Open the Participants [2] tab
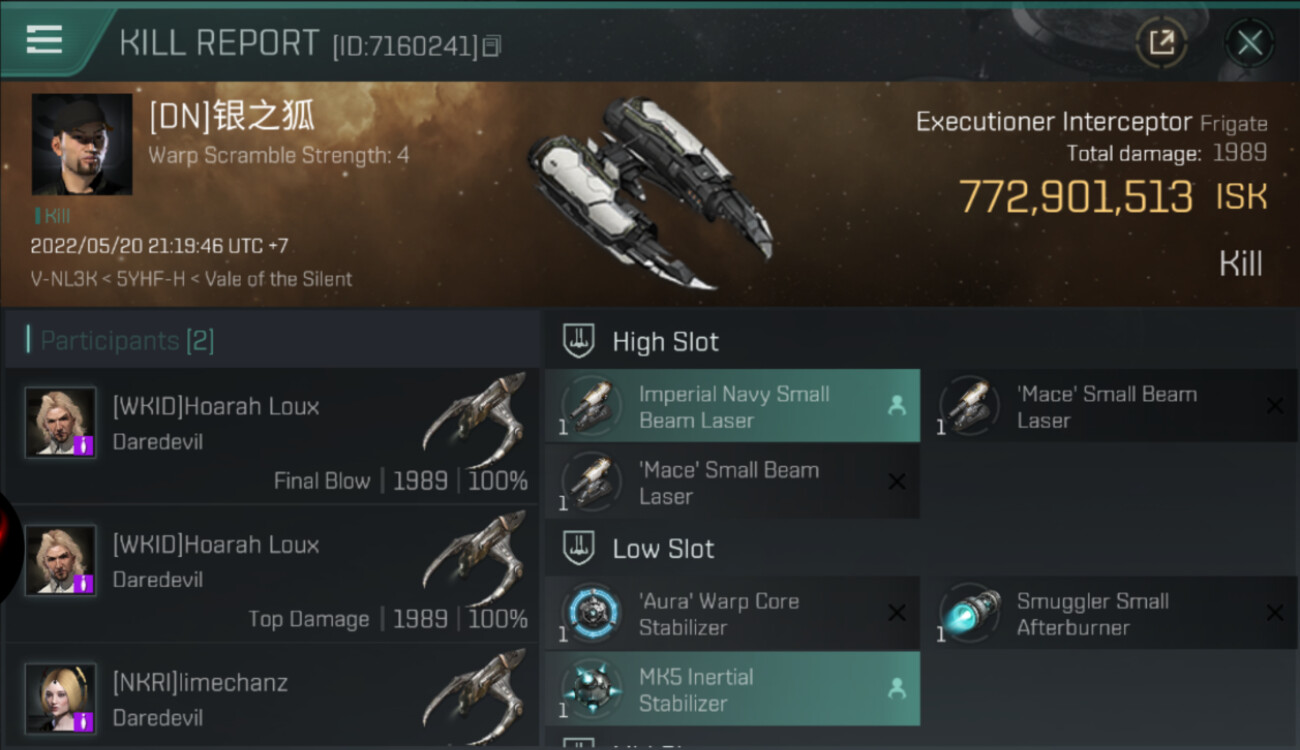The image size is (1300, 750). coord(126,341)
